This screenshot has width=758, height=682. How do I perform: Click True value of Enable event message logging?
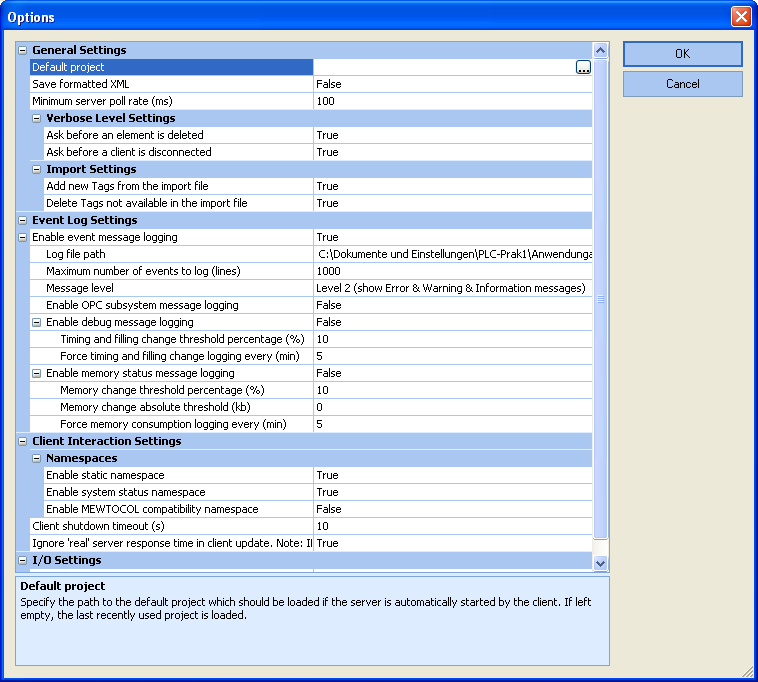(327, 237)
